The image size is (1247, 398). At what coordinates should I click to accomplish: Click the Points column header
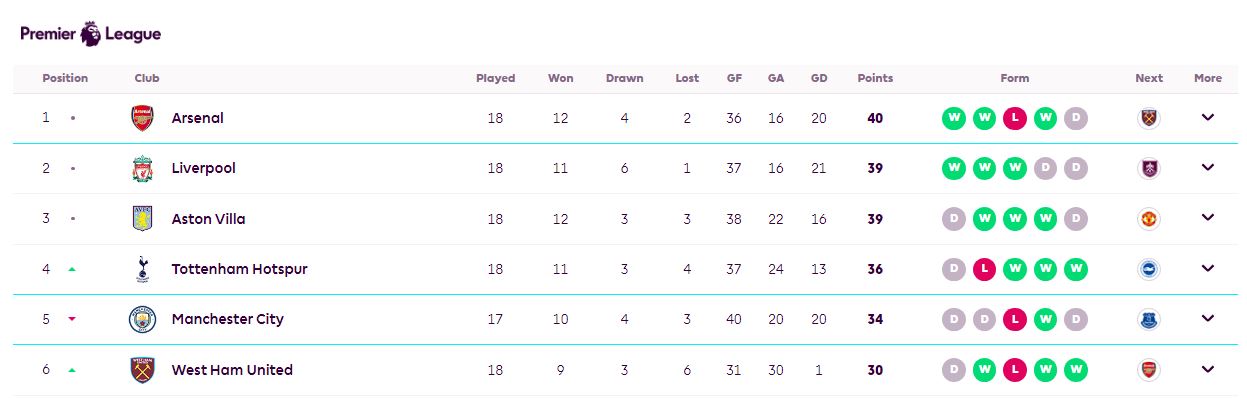point(875,78)
